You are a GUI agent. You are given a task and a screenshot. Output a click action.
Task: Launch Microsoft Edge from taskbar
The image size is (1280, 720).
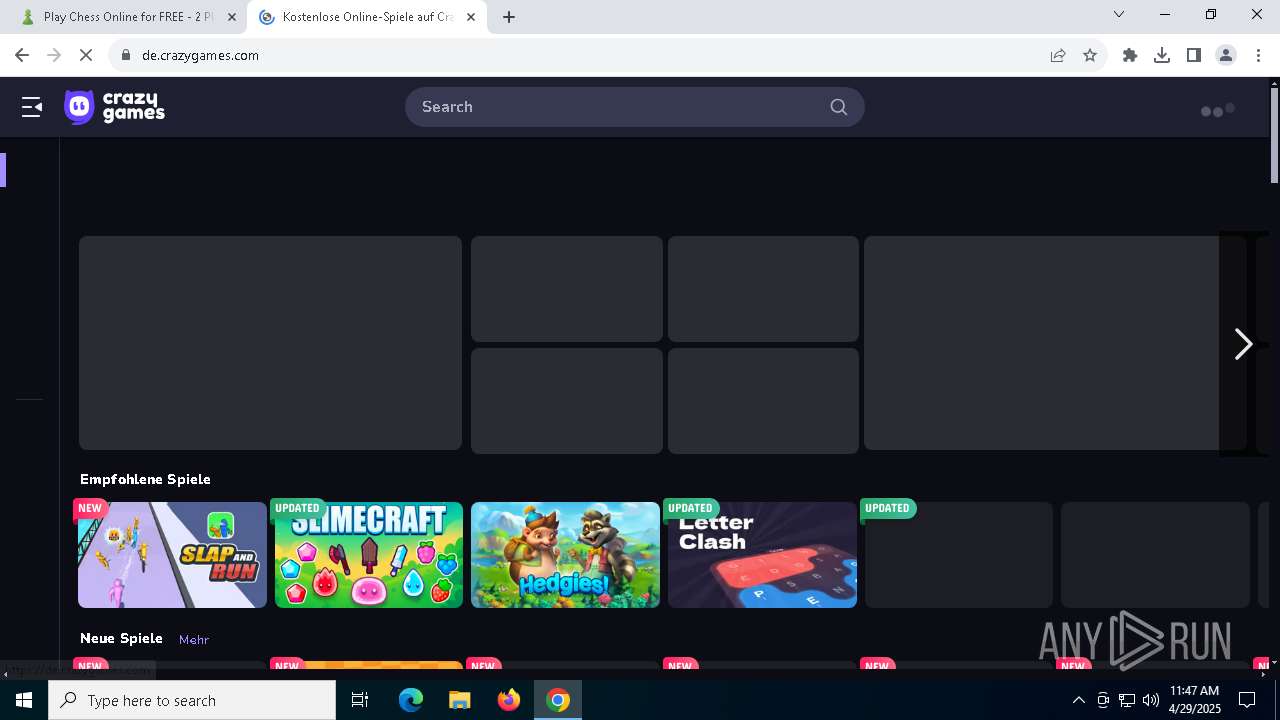coord(411,700)
